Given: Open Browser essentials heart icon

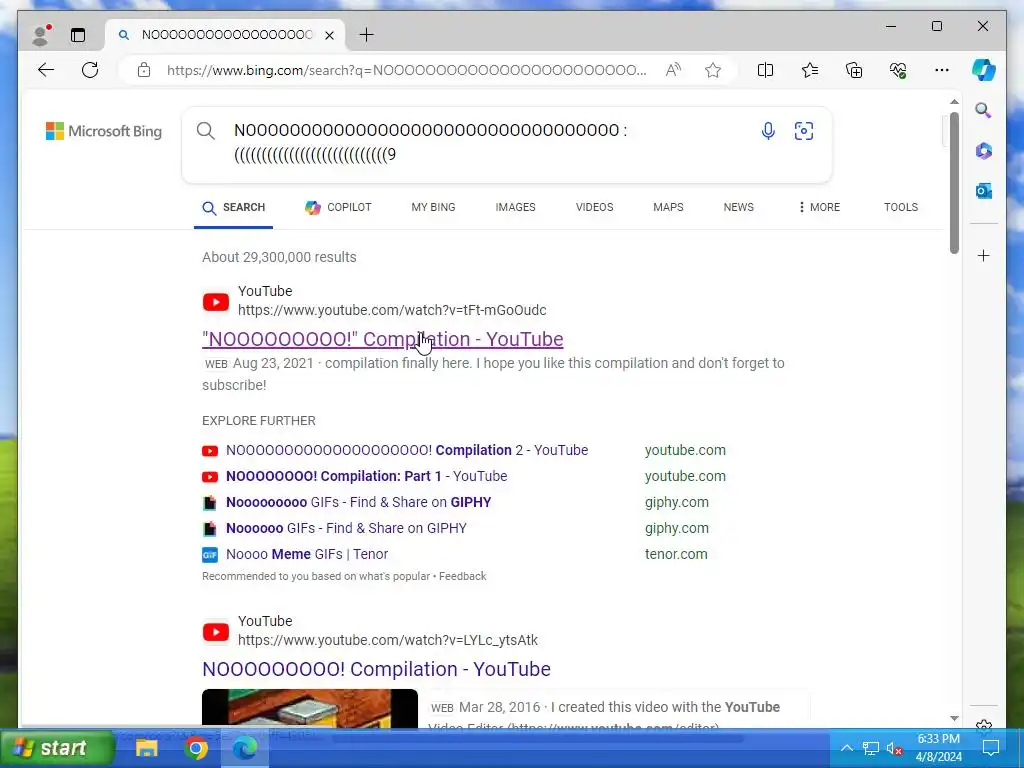Looking at the screenshot, I should pyautogui.click(x=898, y=70).
